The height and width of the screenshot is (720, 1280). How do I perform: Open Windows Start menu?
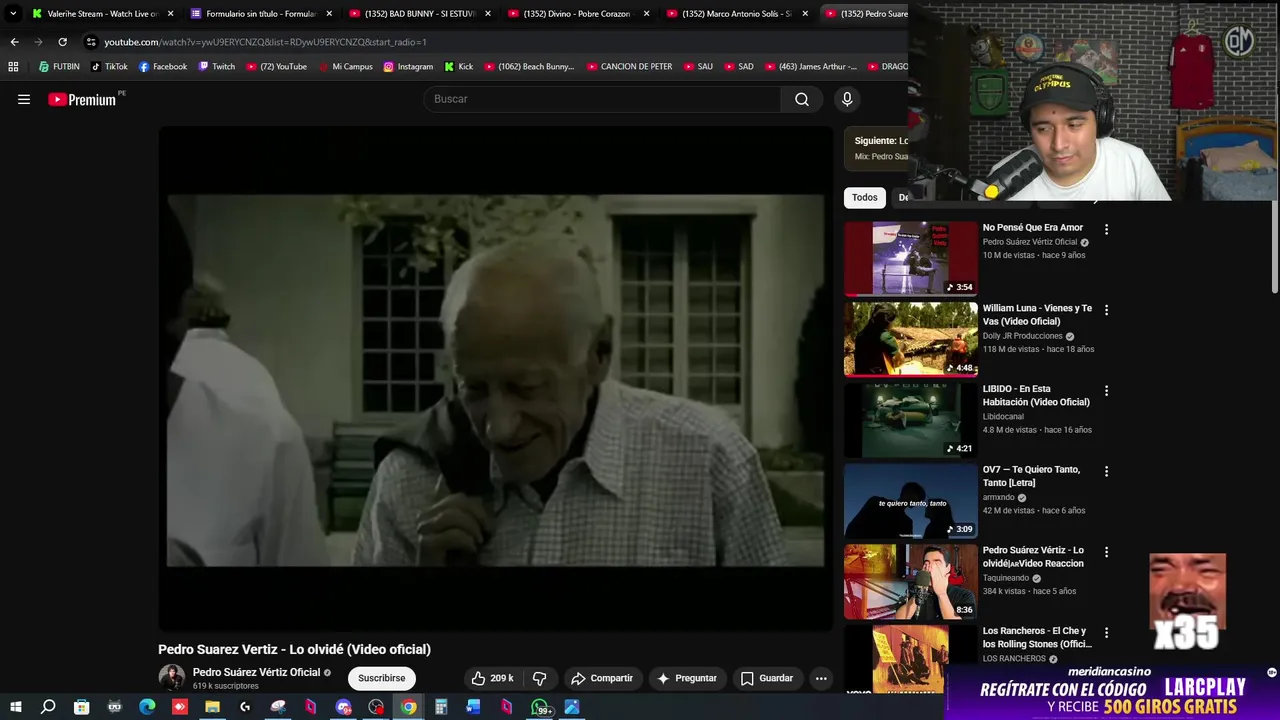(x=16, y=707)
